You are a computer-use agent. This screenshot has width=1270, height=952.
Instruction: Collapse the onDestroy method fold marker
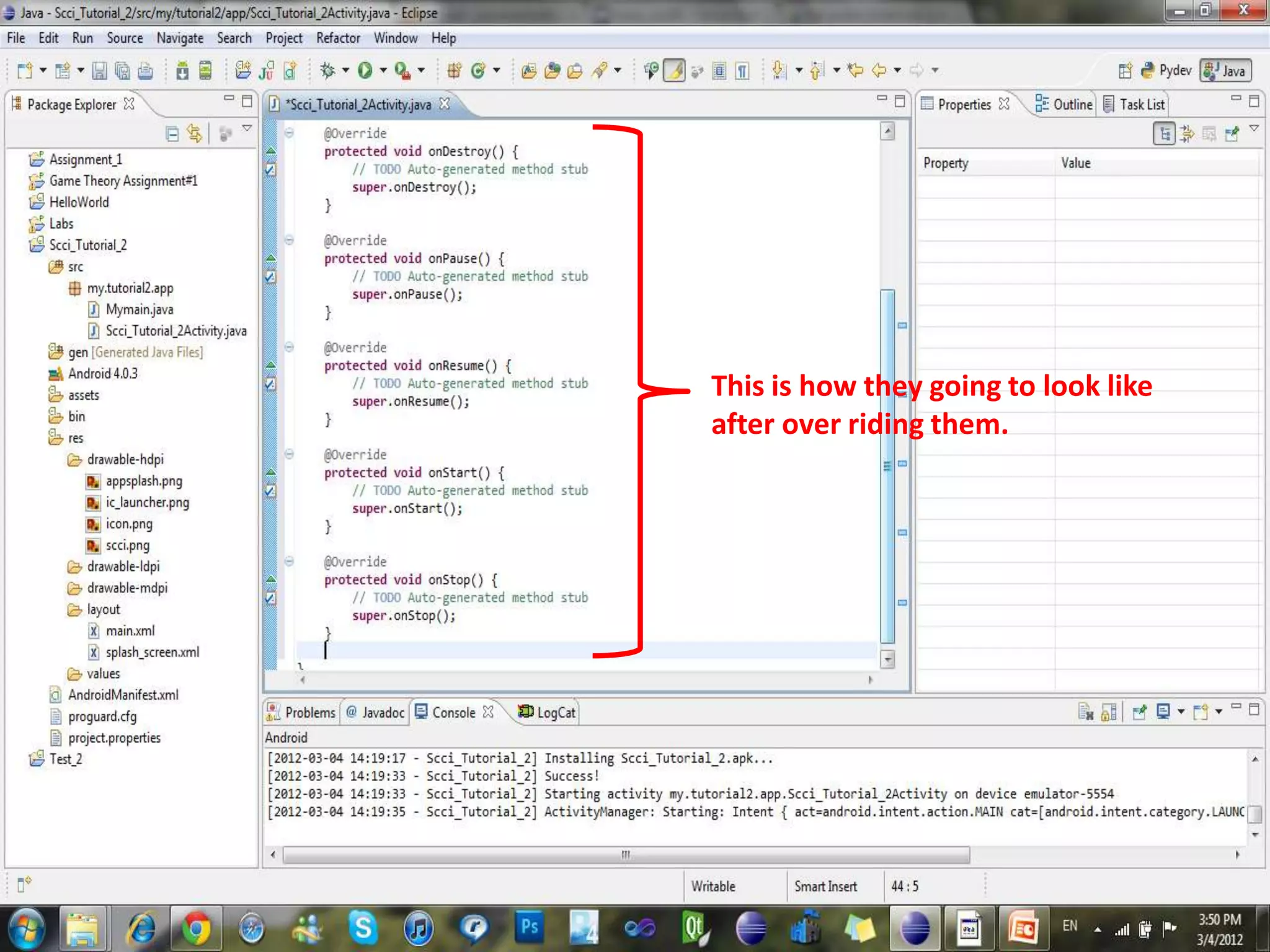click(x=289, y=133)
